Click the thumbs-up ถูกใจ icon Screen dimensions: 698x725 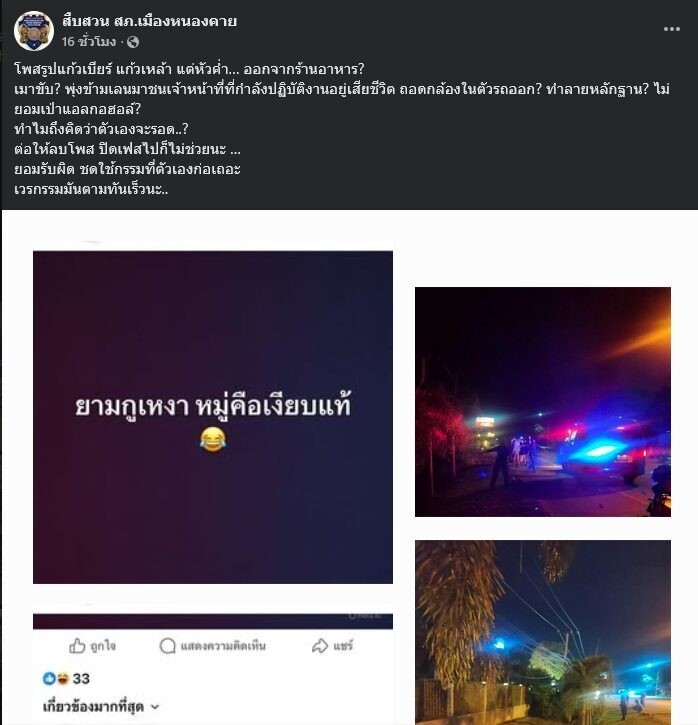coord(77,645)
